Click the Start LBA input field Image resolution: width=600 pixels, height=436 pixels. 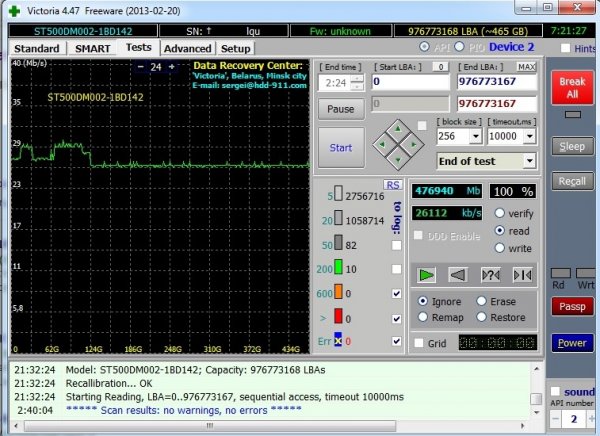click(x=410, y=82)
